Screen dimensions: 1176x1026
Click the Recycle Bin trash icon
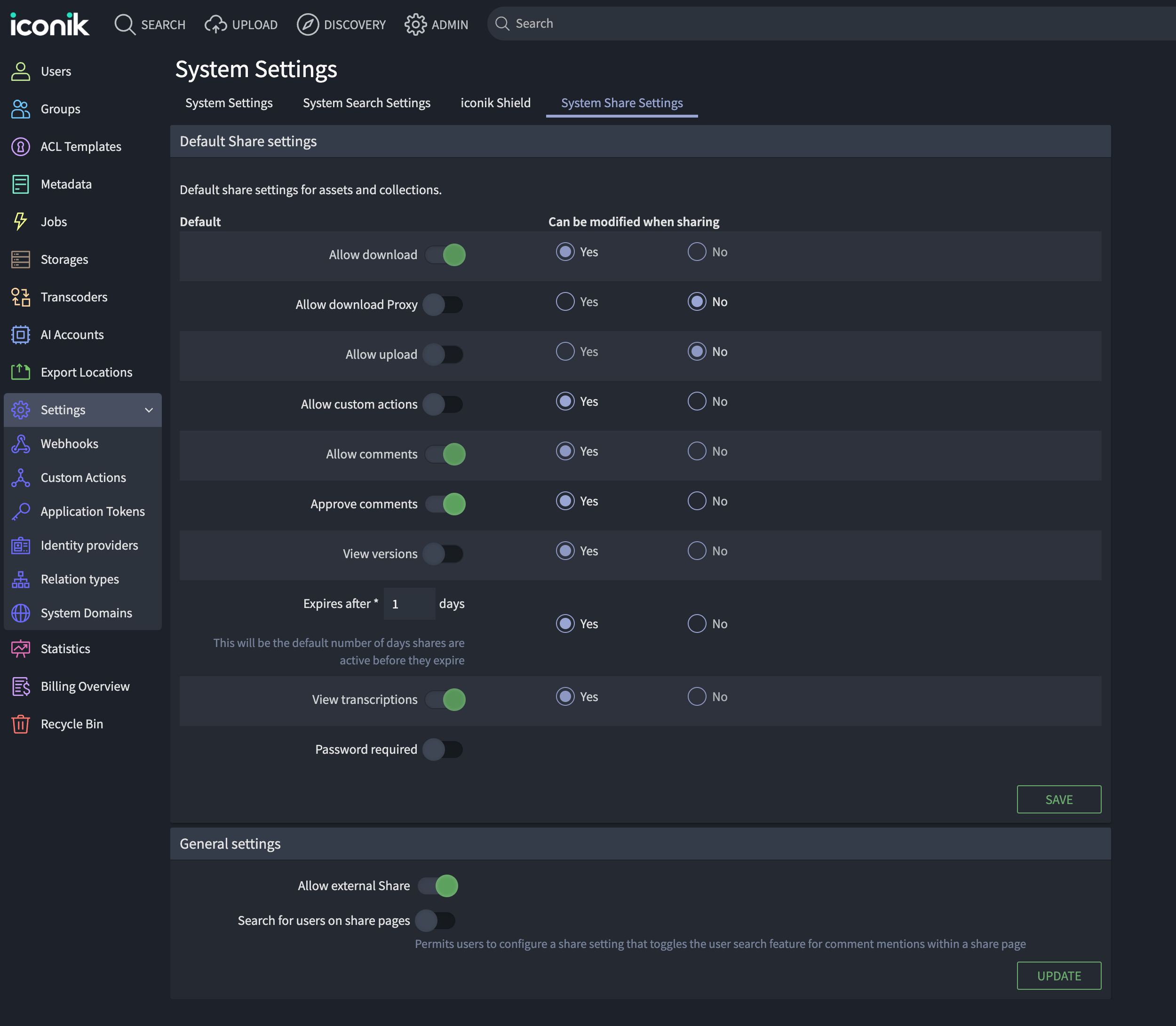coord(21,724)
